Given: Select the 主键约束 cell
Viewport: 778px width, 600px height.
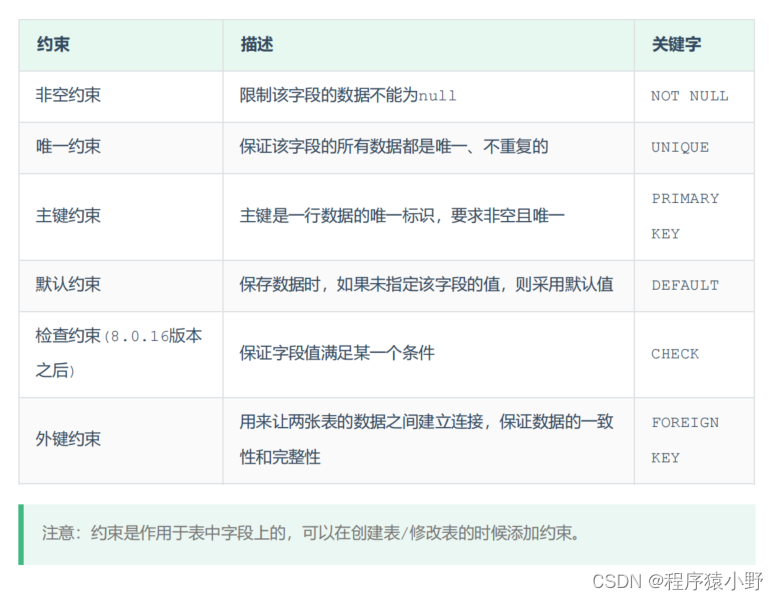Looking at the screenshot, I should click(x=68, y=216).
